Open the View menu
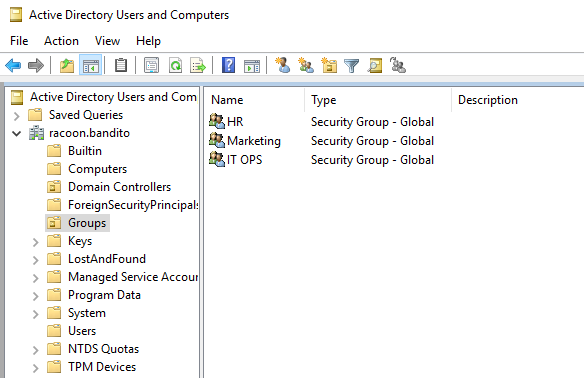 point(107,41)
